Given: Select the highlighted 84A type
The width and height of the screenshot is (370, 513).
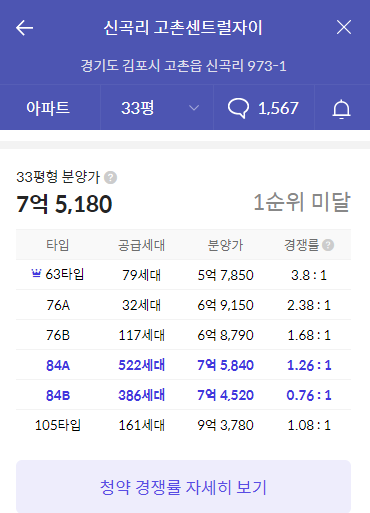Looking at the screenshot, I should [58, 365].
